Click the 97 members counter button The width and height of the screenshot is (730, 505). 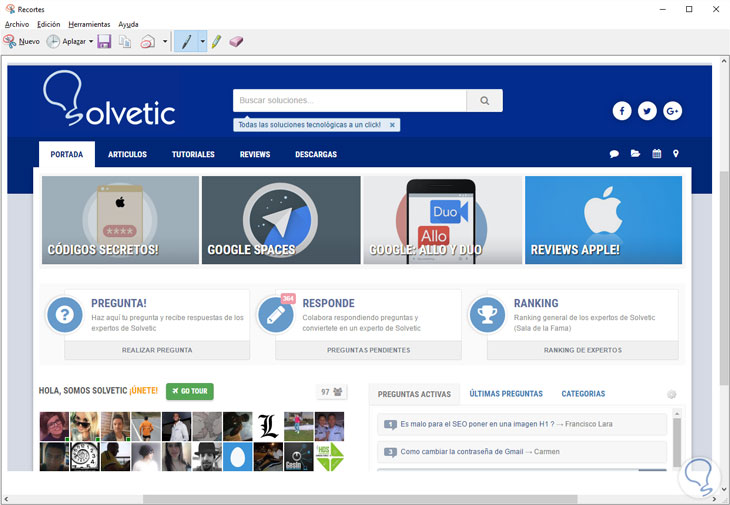331,392
